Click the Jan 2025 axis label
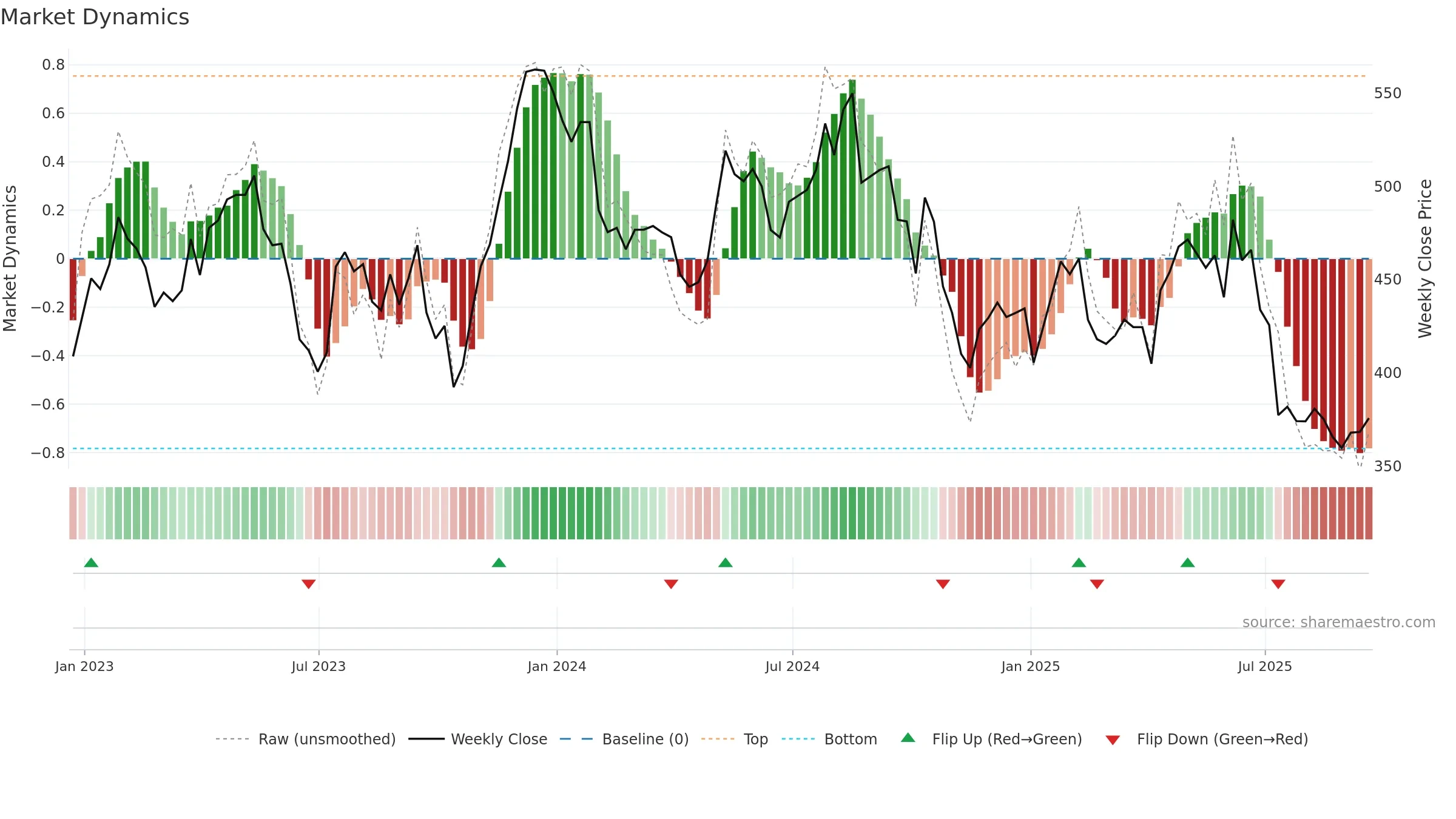The height and width of the screenshot is (819, 1456). 1031,666
